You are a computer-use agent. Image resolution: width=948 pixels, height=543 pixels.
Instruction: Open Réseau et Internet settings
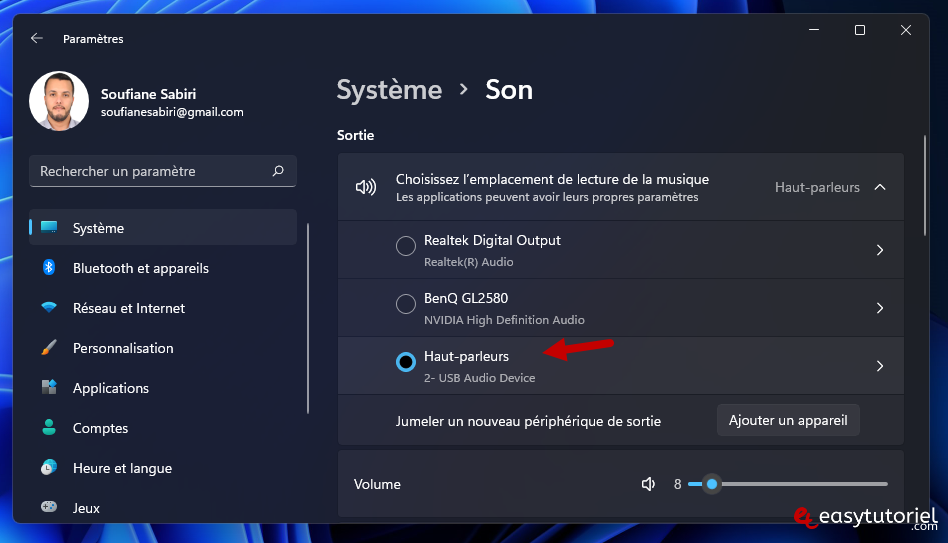coord(163,308)
